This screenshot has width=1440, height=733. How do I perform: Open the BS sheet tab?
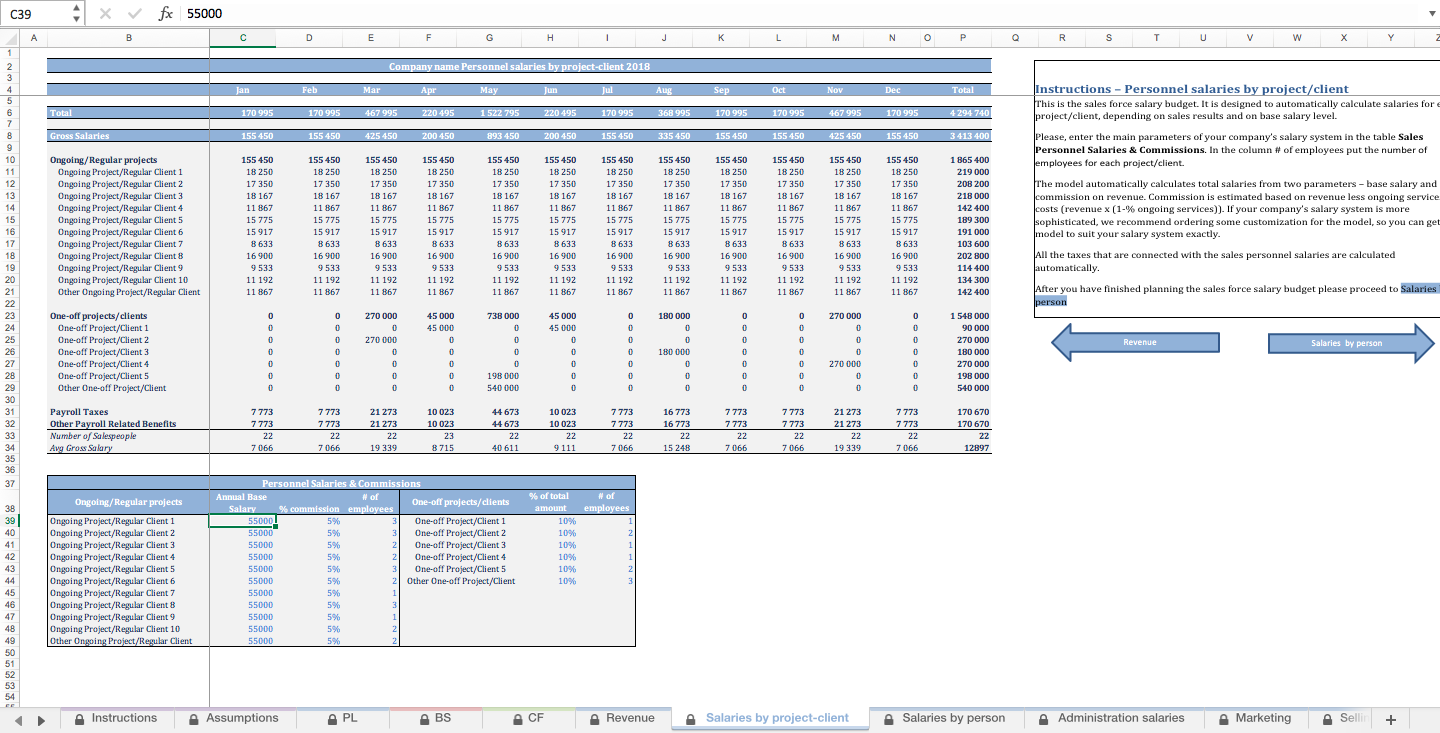(x=433, y=718)
